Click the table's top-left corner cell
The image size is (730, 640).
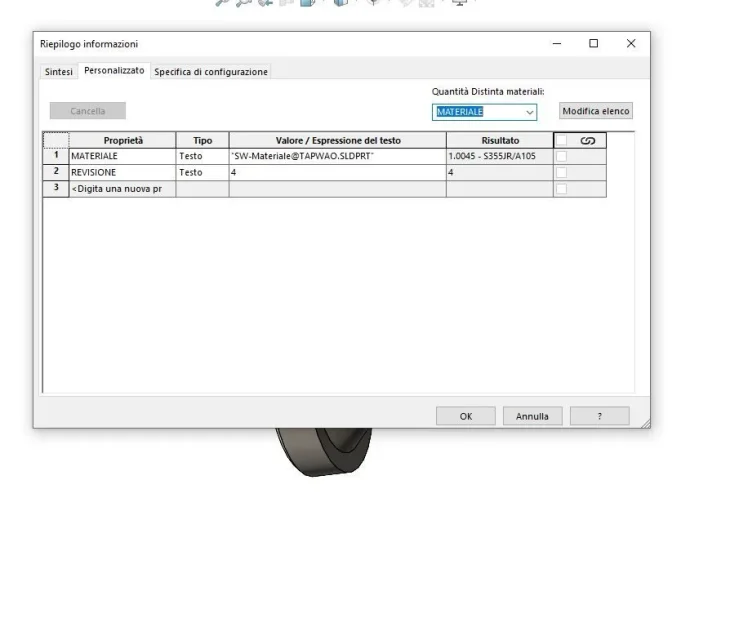click(x=56, y=140)
